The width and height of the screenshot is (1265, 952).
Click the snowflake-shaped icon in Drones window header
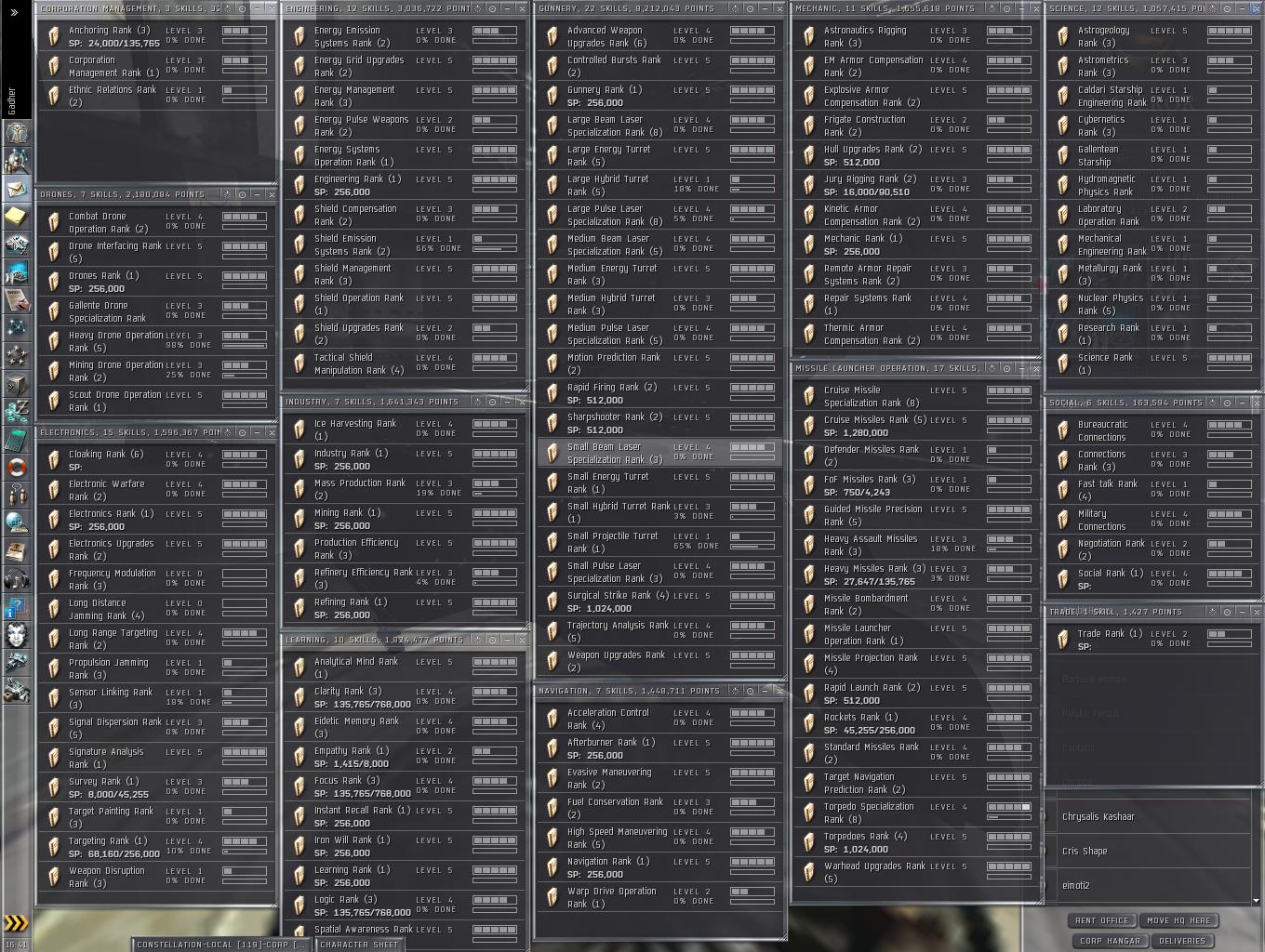tap(227, 194)
